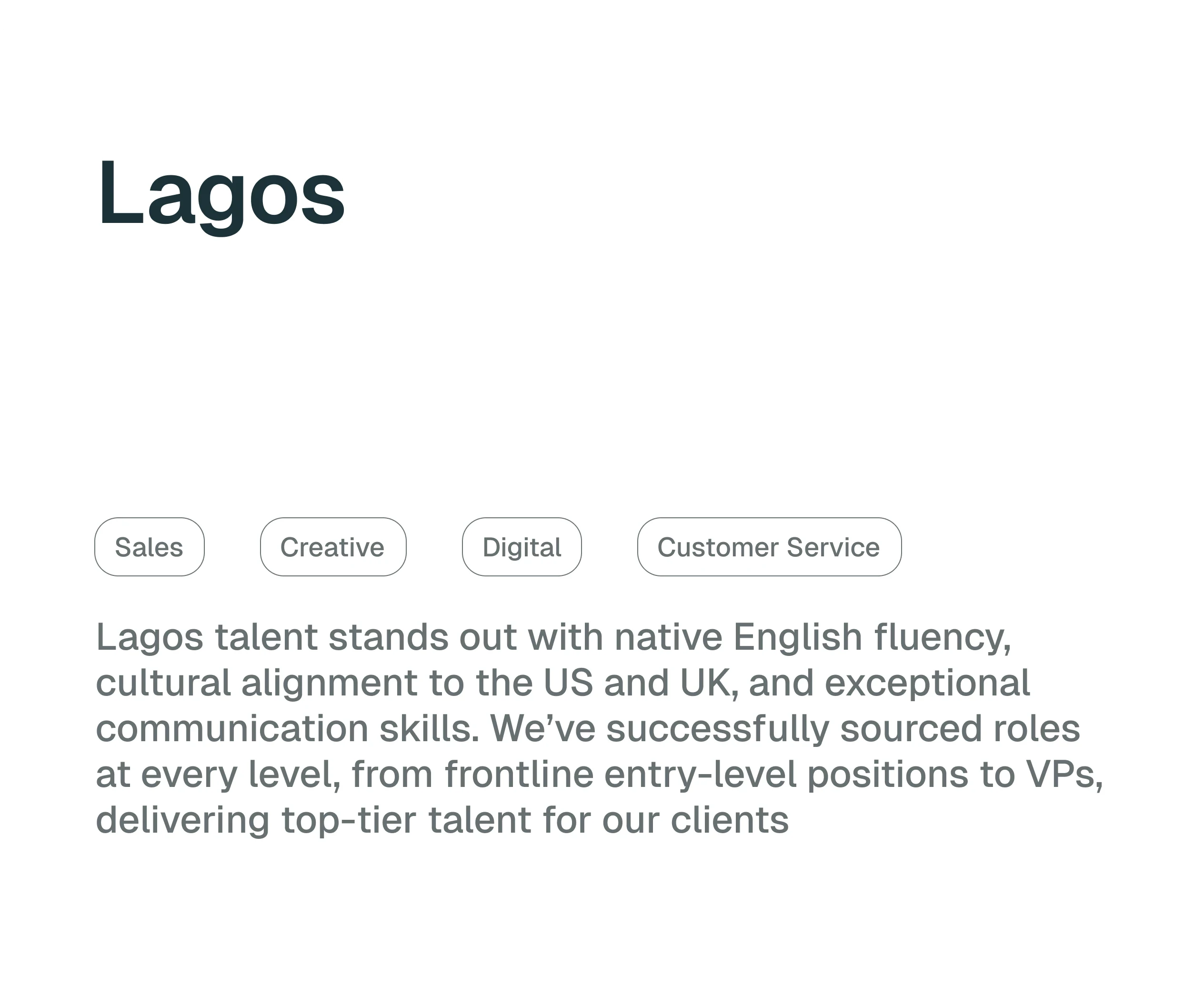Click the Customer Service tag pill
This screenshot has height=987, width=1204.
tap(769, 547)
